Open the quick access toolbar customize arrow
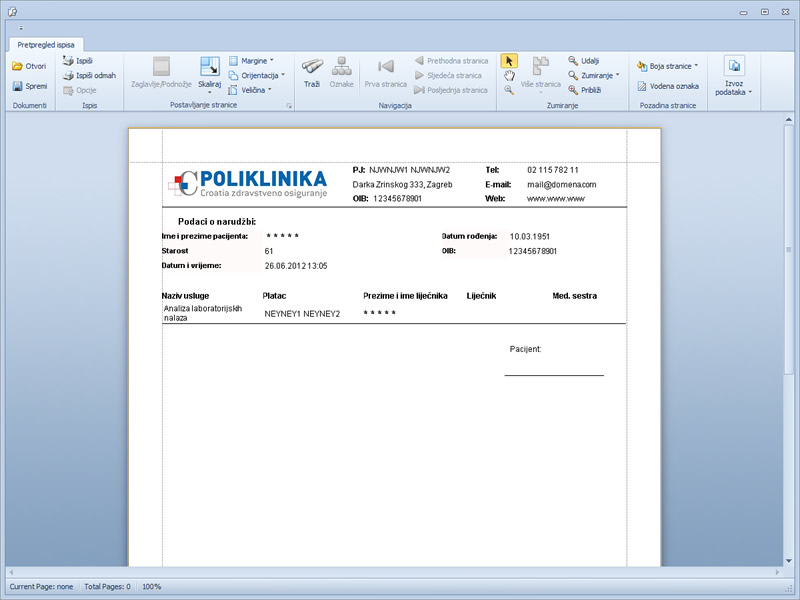Viewport: 800px width, 600px height. [x=21, y=28]
